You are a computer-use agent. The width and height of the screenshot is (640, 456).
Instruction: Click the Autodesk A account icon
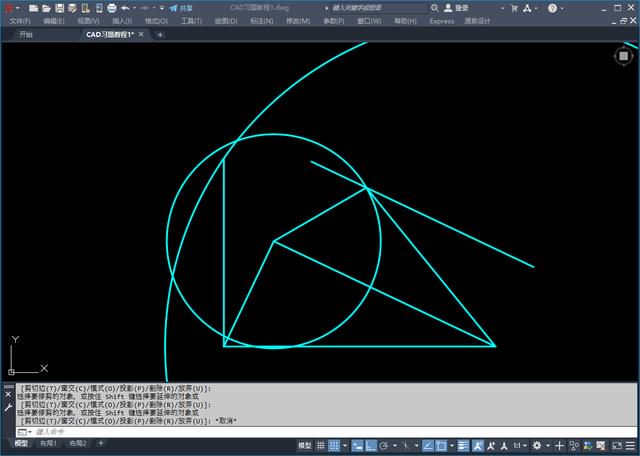click(x=527, y=8)
